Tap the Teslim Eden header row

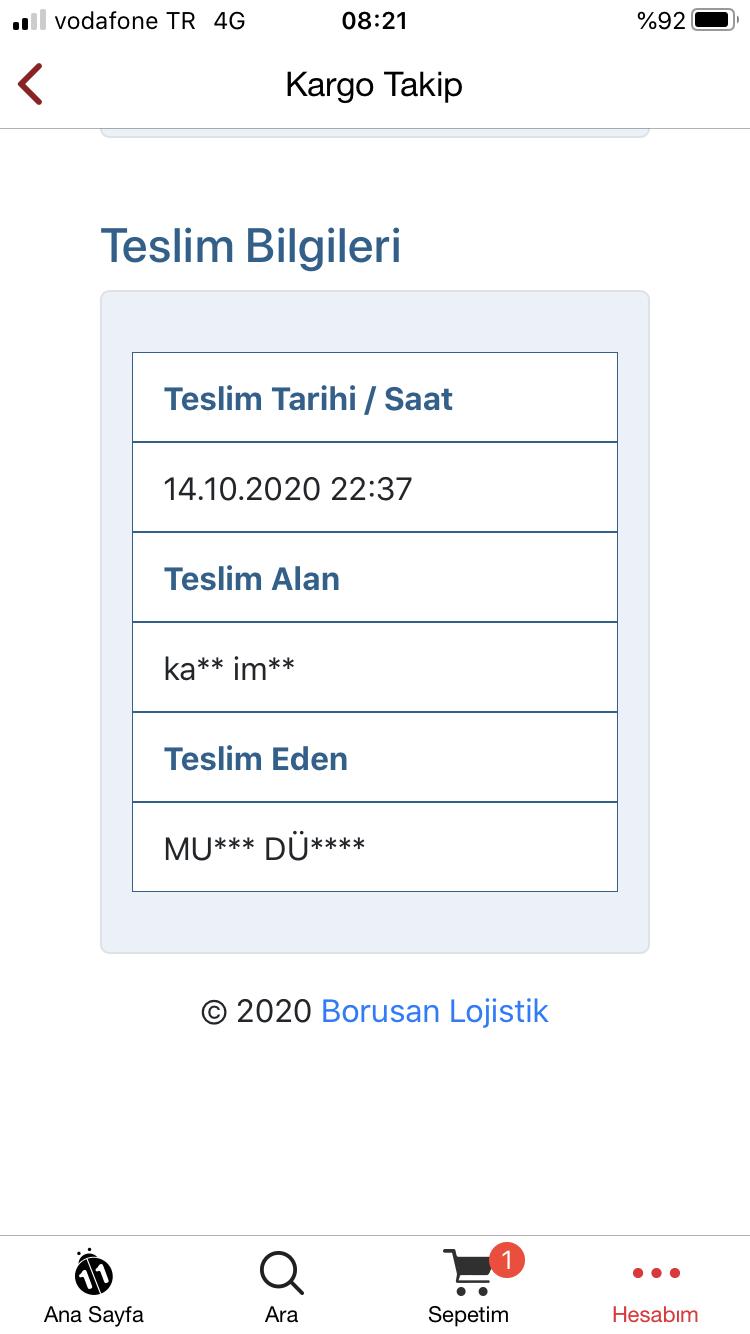(375, 758)
